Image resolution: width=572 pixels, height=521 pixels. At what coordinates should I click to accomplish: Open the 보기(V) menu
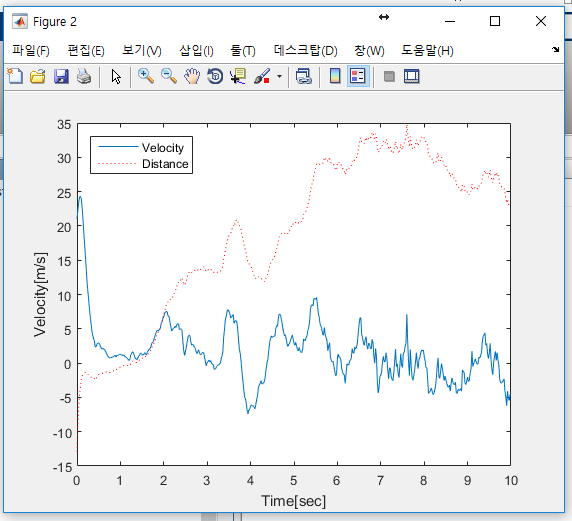[x=142, y=50]
